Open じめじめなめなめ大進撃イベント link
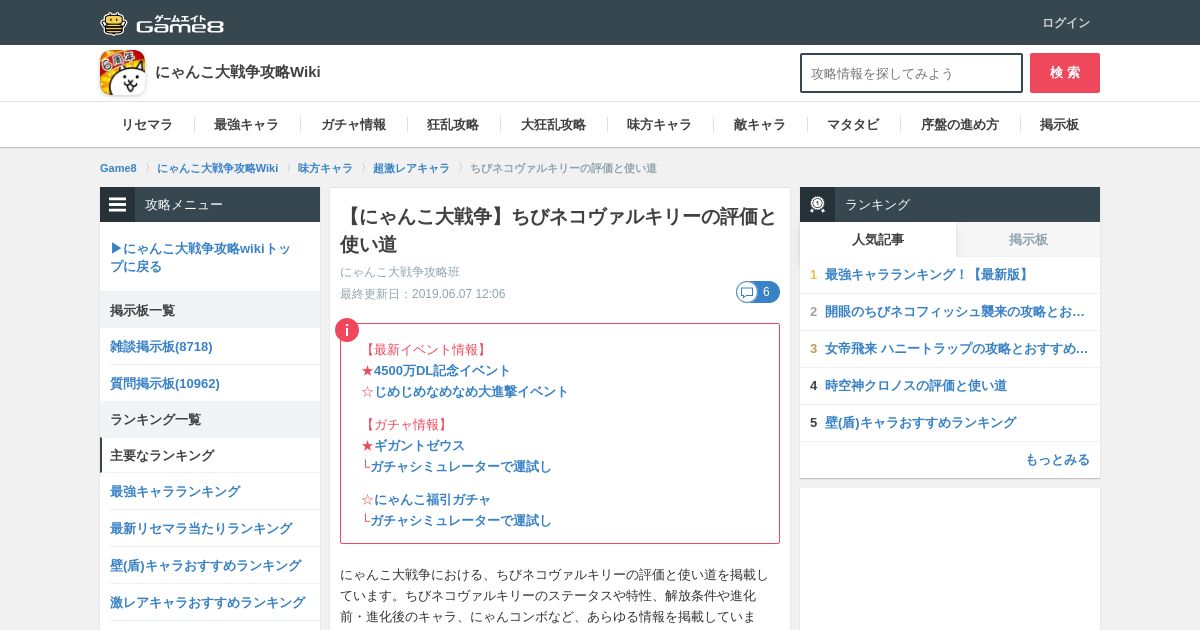The width and height of the screenshot is (1200, 630). point(471,391)
